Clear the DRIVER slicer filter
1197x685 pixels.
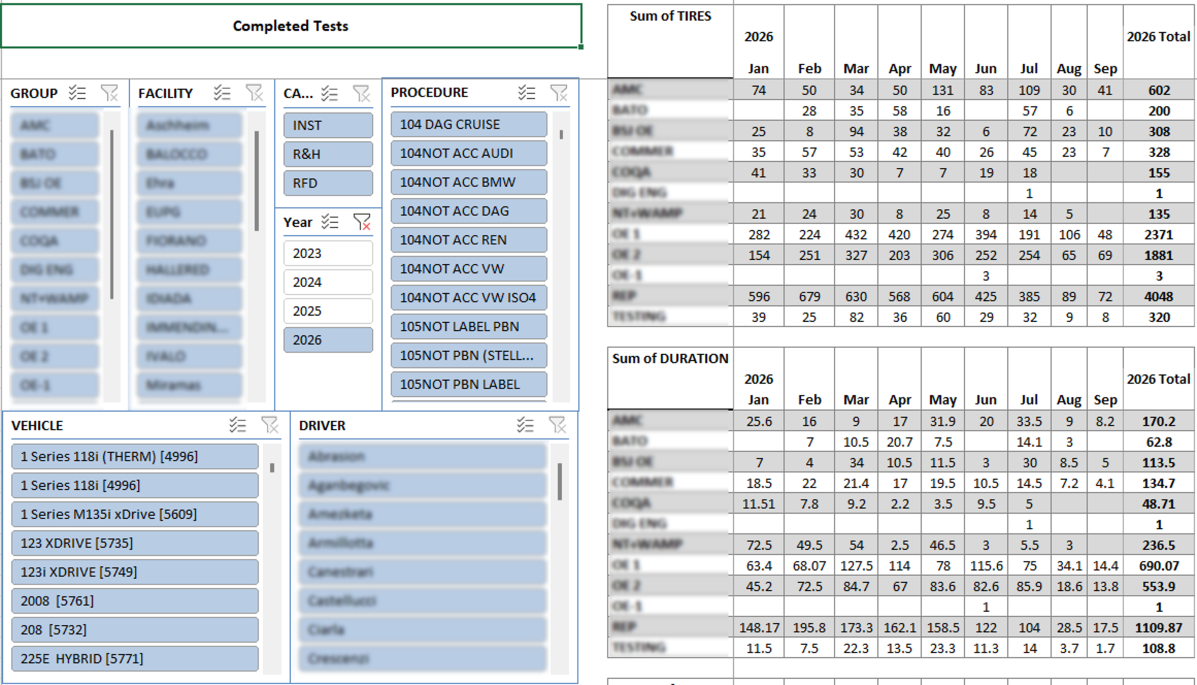pos(557,425)
